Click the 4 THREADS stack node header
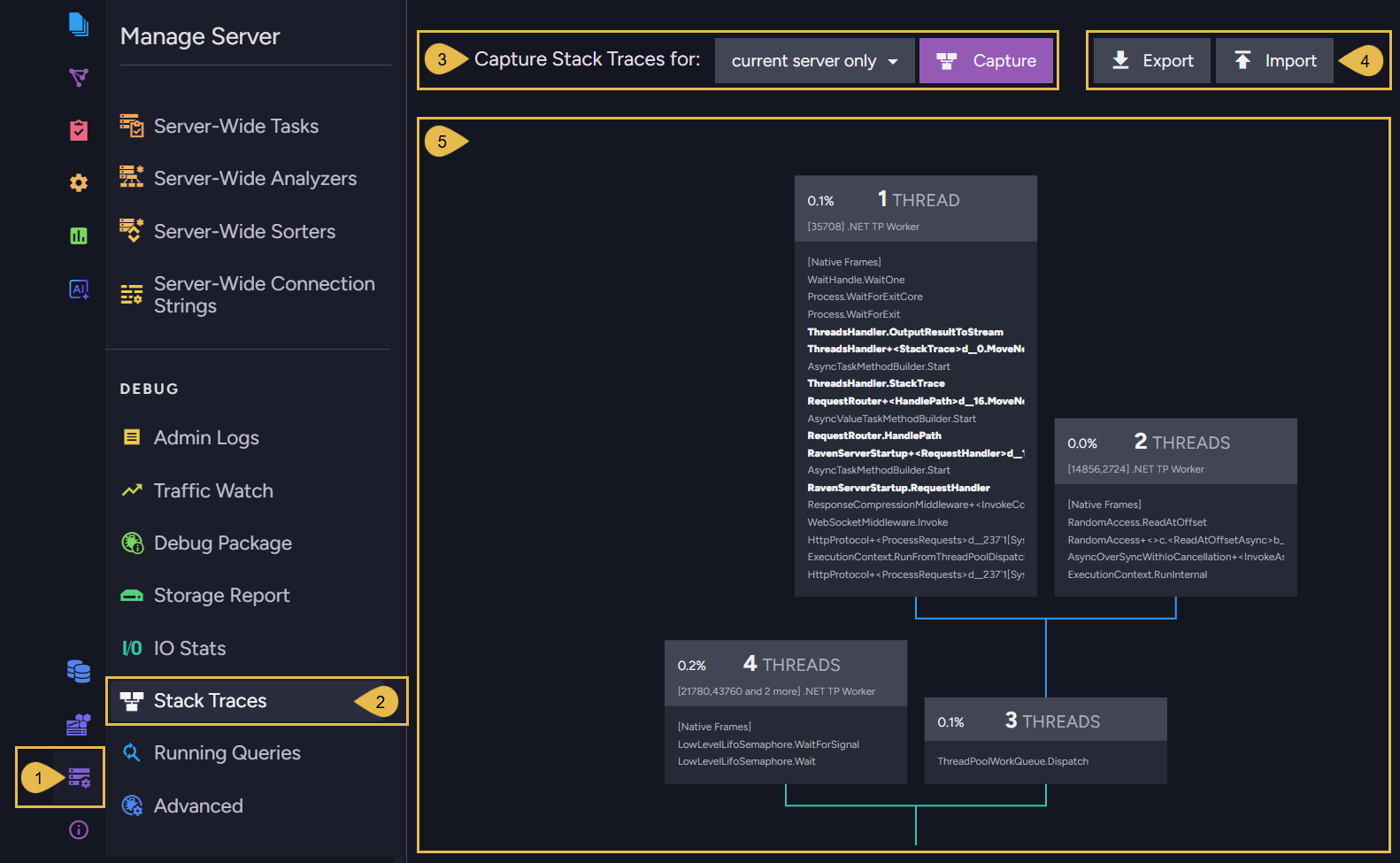This screenshot has width=1400, height=863. [x=786, y=673]
